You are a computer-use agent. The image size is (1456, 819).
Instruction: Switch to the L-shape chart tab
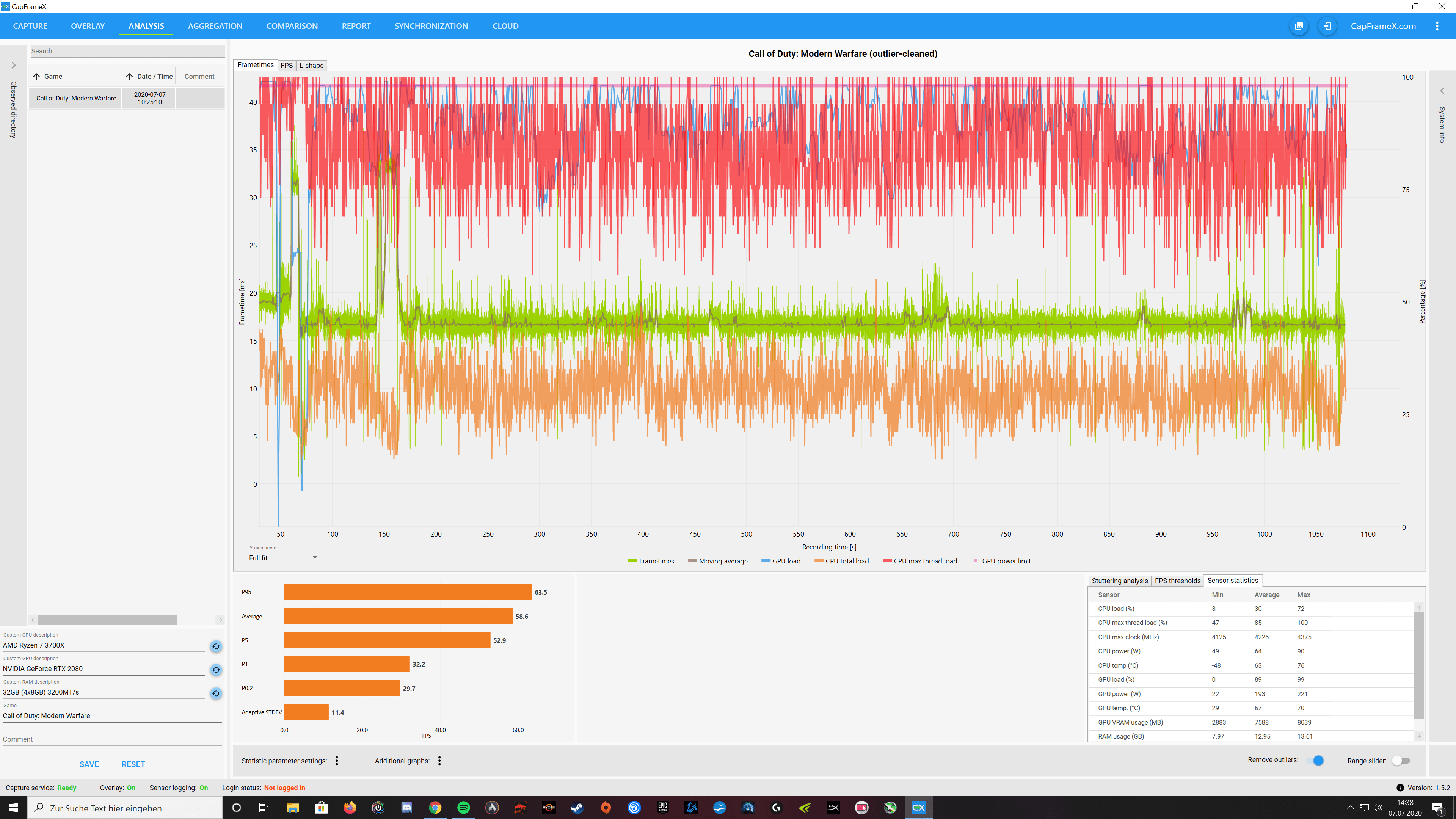pos(311,66)
